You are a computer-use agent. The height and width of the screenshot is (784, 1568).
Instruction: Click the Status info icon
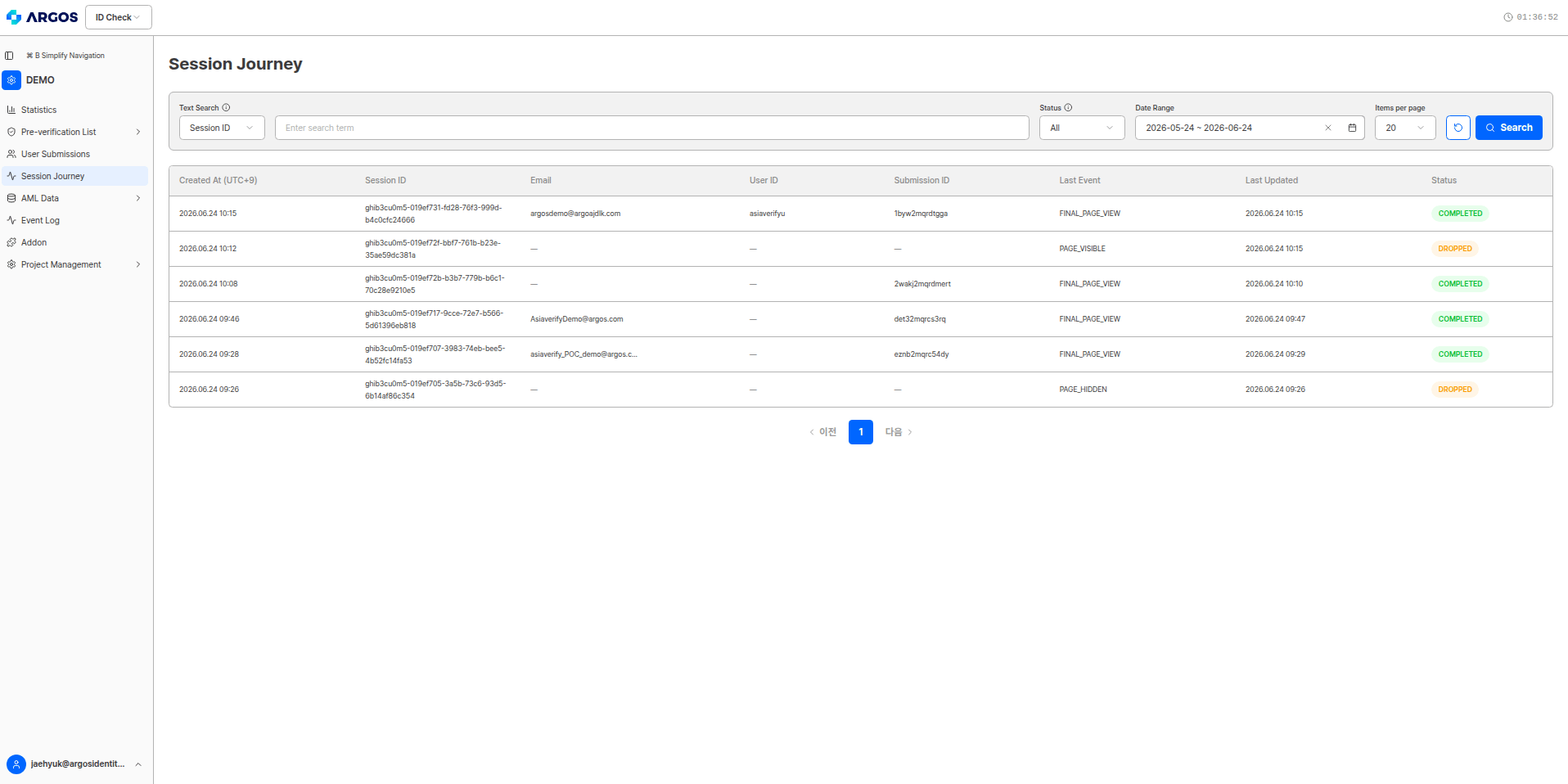[1068, 107]
